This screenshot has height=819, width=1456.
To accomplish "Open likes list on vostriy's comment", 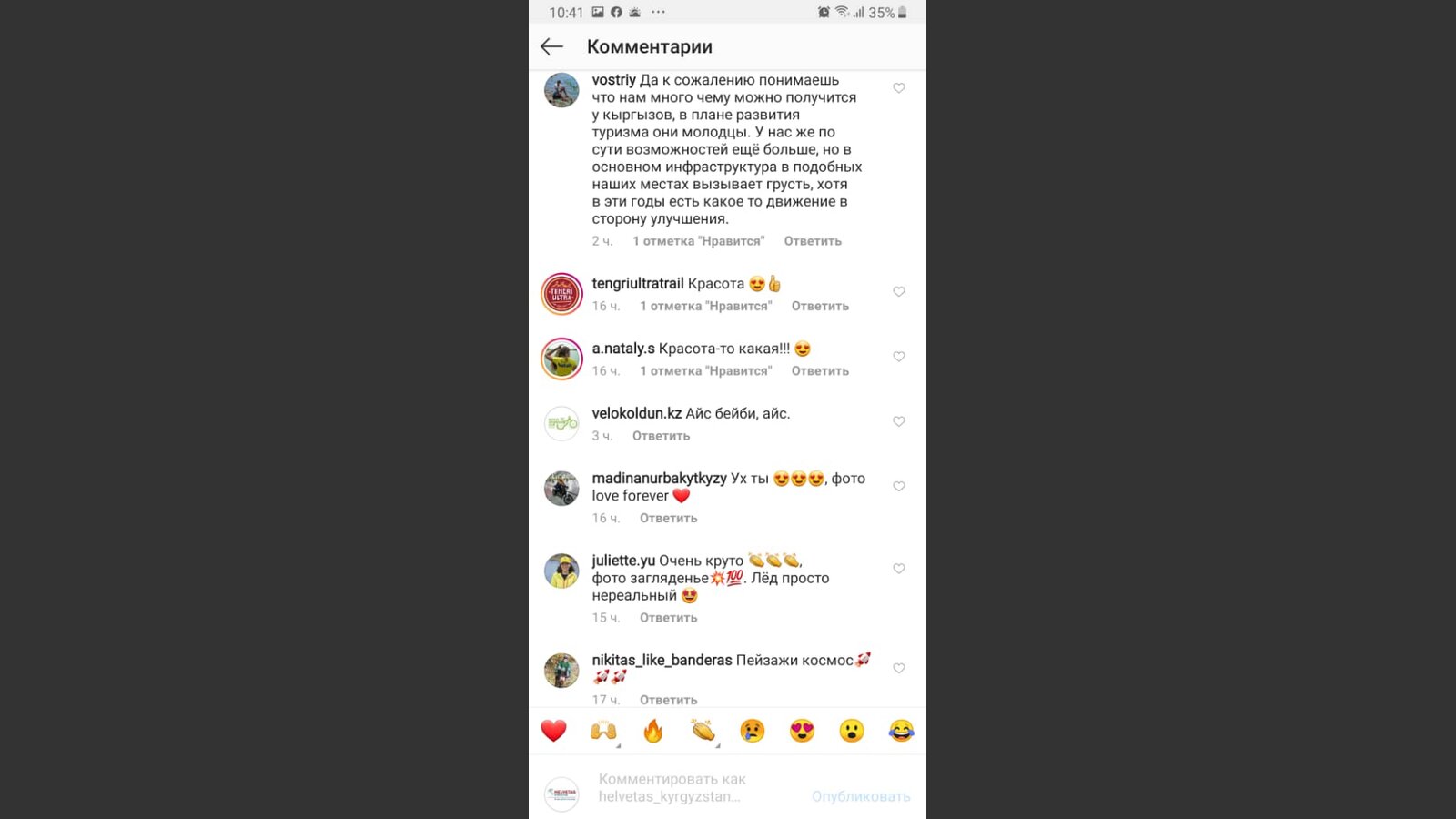I will click(699, 241).
